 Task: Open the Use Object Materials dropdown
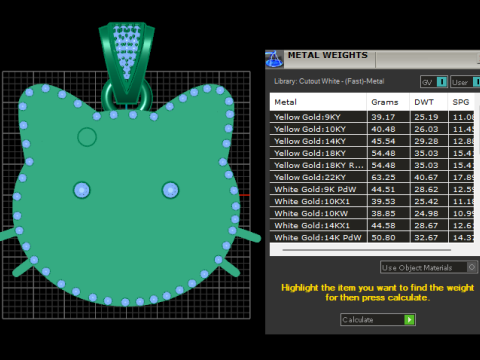pyautogui.click(x=429, y=267)
